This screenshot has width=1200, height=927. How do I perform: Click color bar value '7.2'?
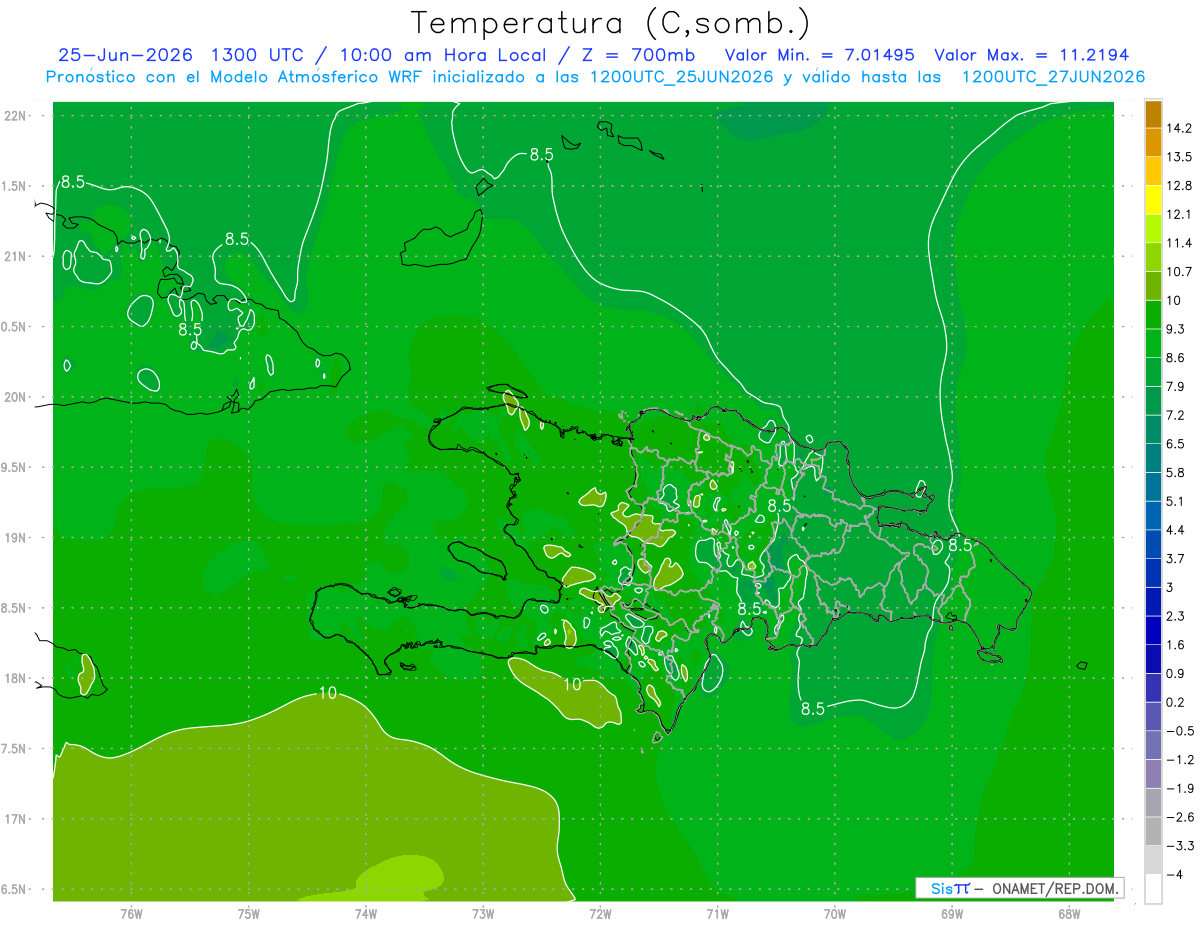[1176, 415]
